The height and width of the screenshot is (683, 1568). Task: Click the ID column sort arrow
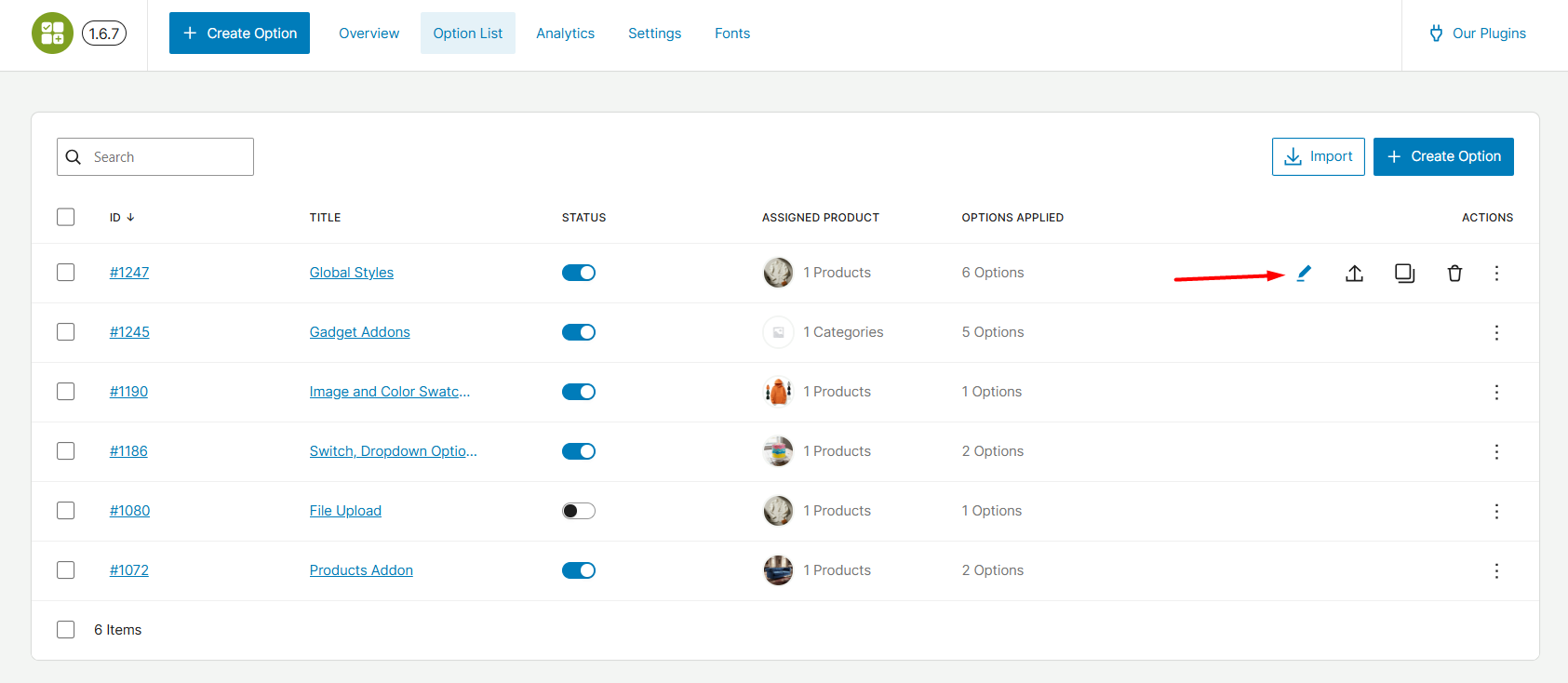(130, 217)
